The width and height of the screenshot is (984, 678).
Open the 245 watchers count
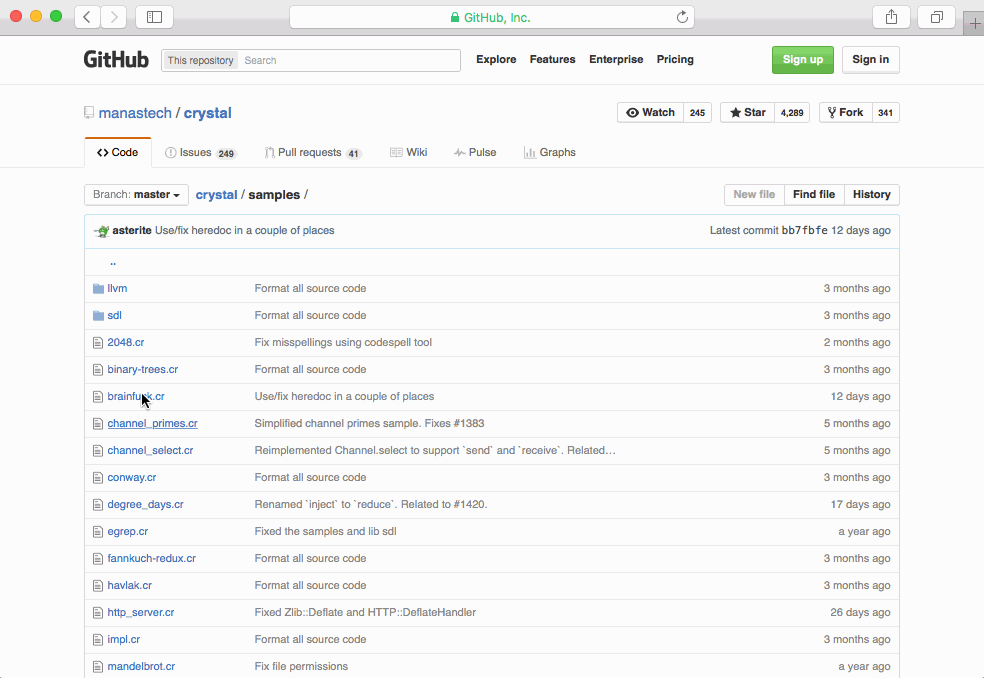[697, 112]
